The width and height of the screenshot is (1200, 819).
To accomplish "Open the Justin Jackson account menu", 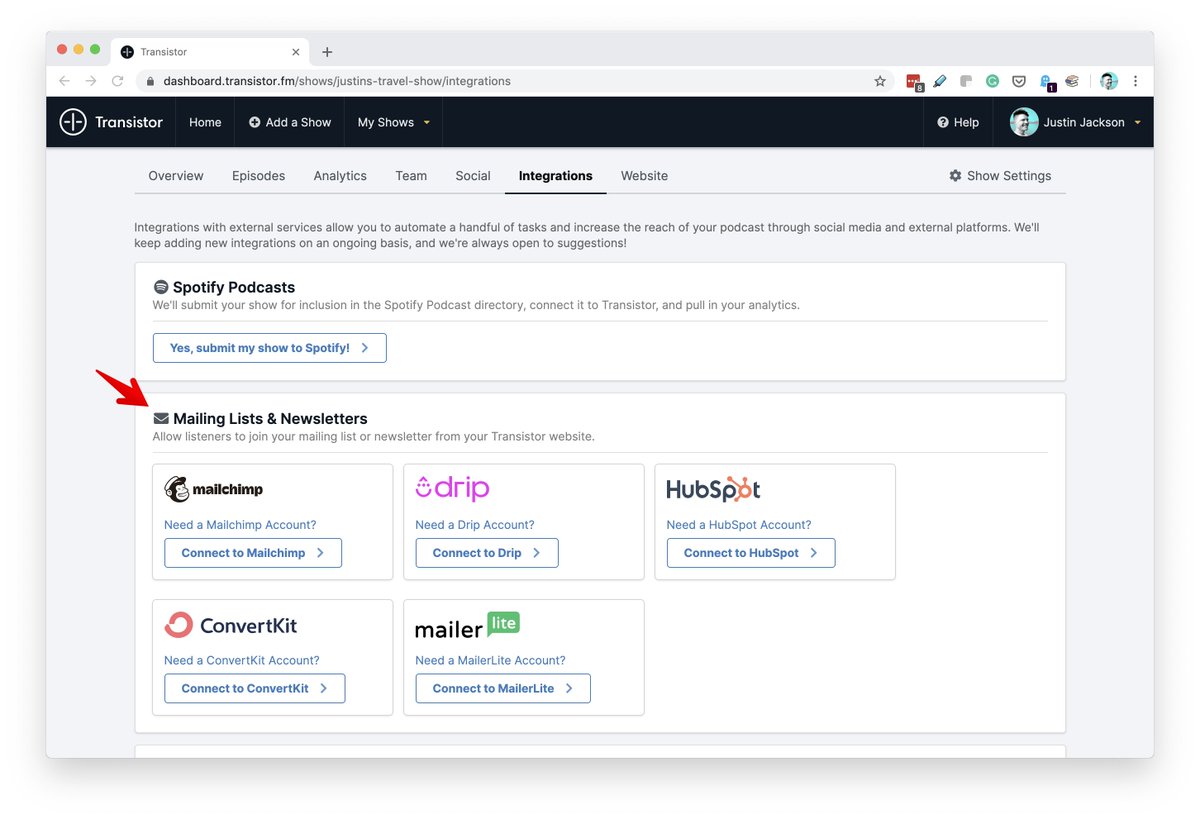I will tap(1075, 122).
